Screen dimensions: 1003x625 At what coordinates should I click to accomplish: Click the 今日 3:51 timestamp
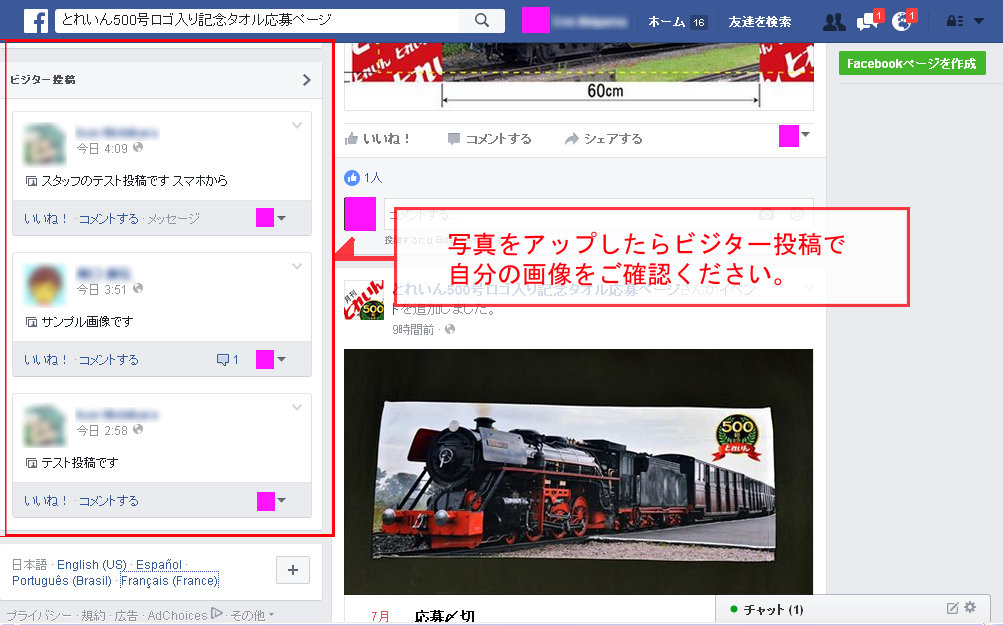[102, 289]
